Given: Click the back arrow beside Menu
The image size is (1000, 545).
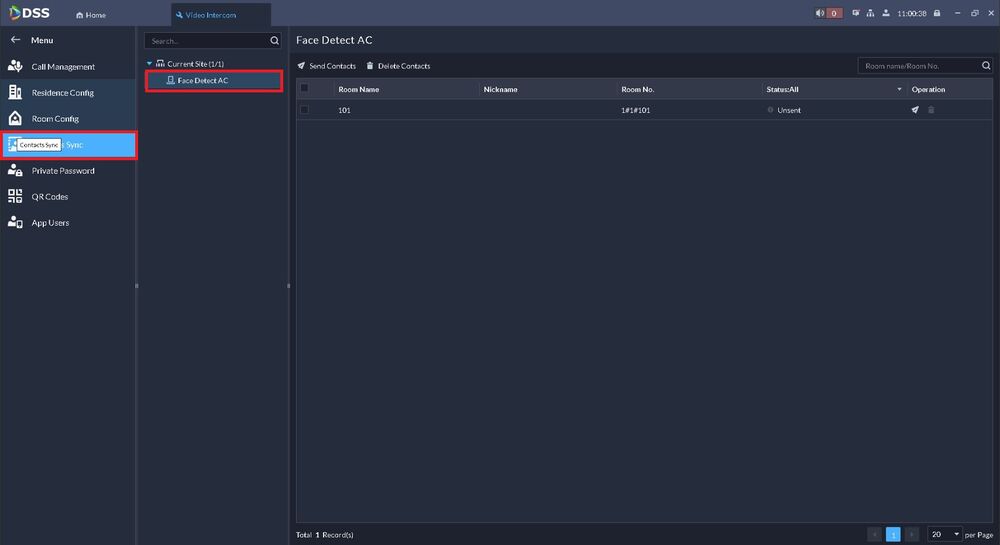Looking at the screenshot, I should click(x=15, y=40).
